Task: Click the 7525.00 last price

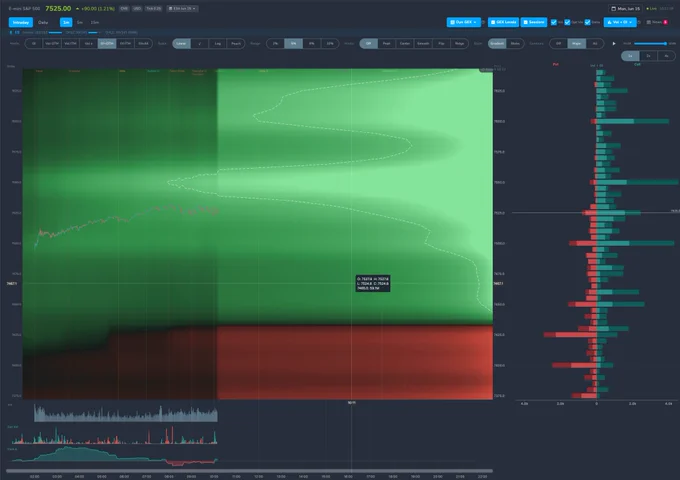Action: (x=58, y=8)
